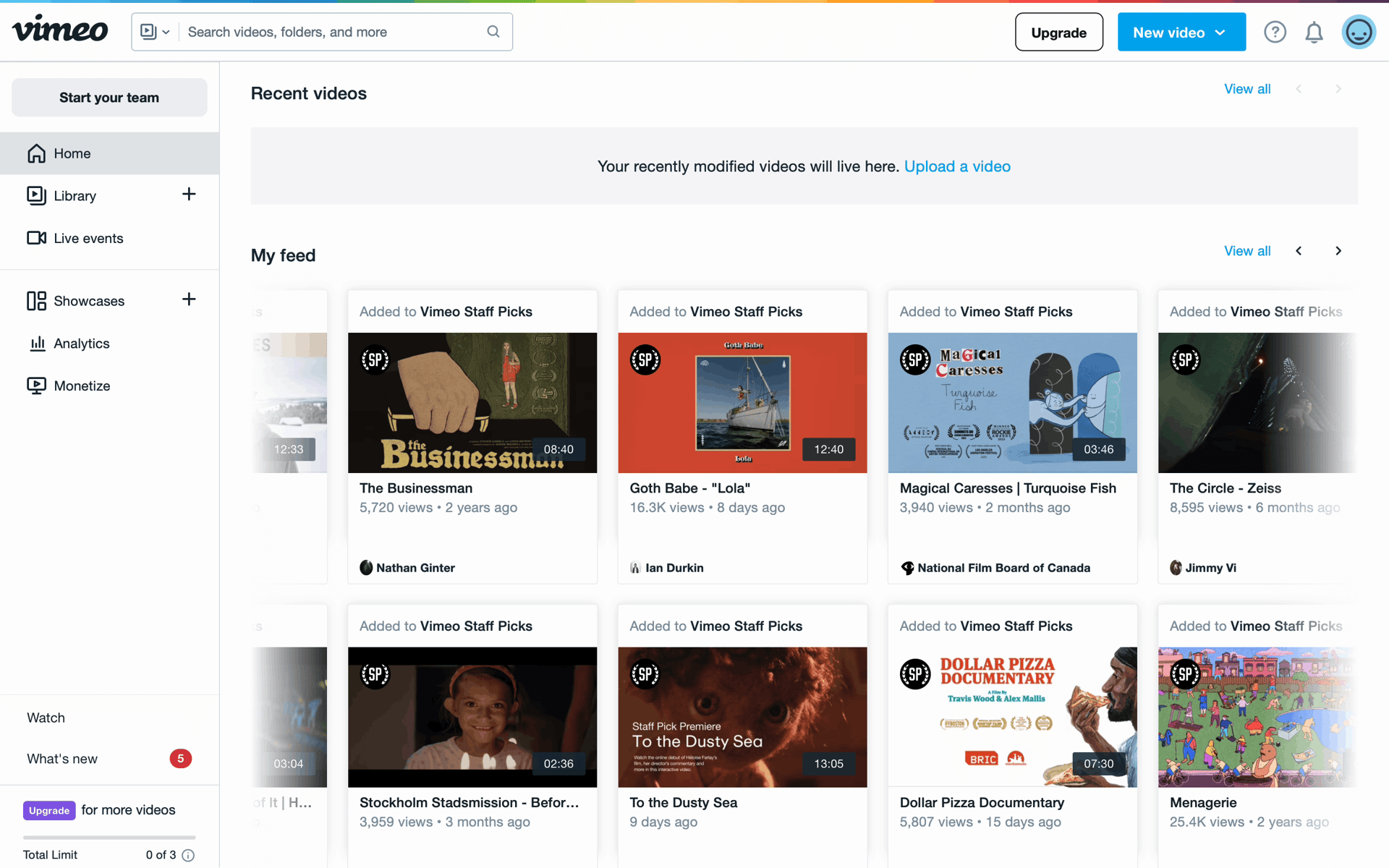Viewport: 1389px width, 868px height.
Task: Click View all for My feed
Action: coord(1247,251)
